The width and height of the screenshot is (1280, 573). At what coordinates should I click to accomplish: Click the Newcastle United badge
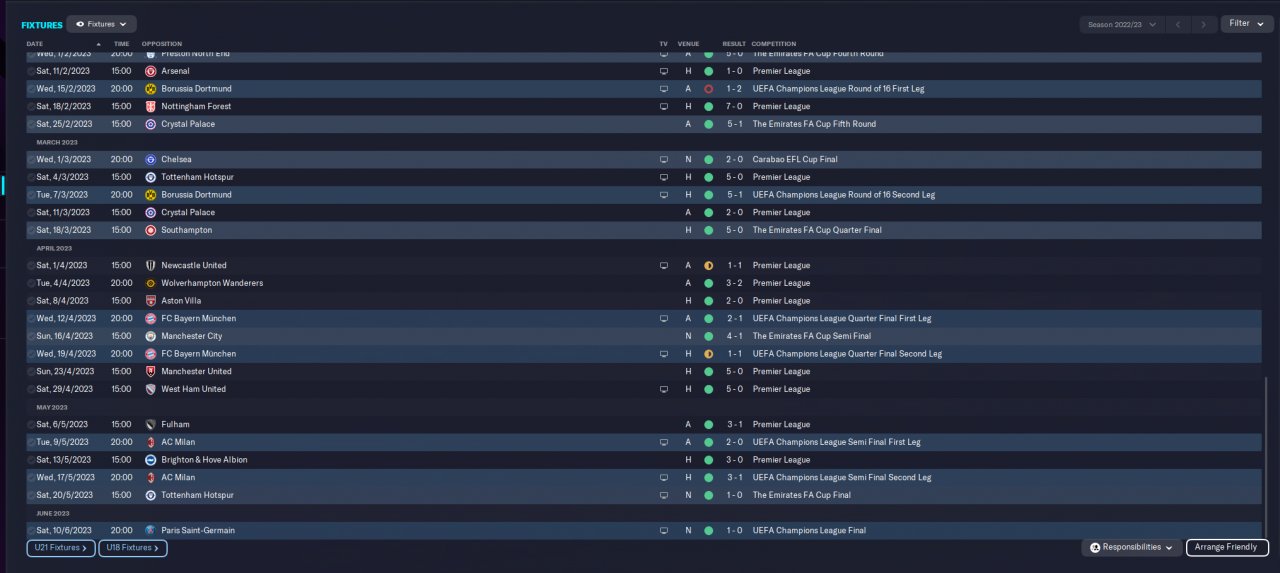click(x=151, y=266)
